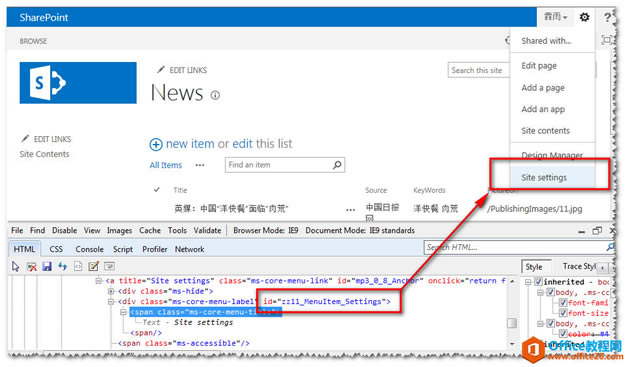The image size is (628, 367).
Task: Collapse second body, .ms-cc style node
Action: [x=541, y=323]
